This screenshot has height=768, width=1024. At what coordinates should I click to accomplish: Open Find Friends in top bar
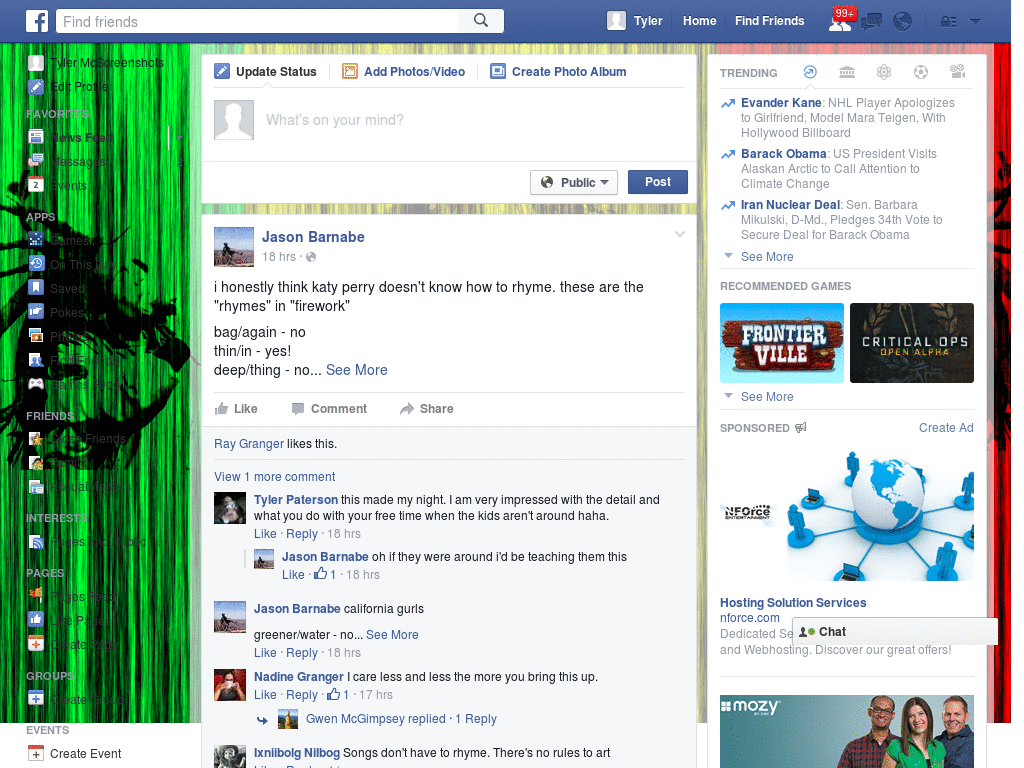(769, 21)
